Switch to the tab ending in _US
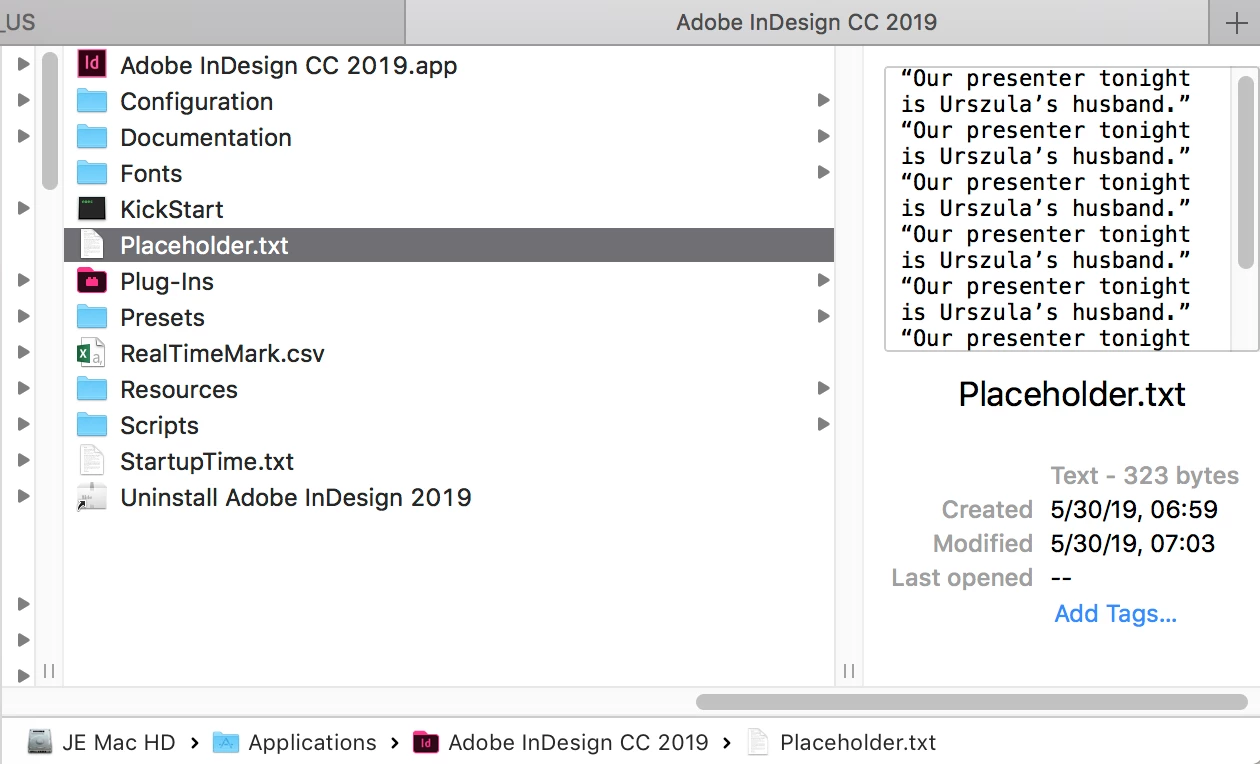The width and height of the screenshot is (1260, 764). coord(201,22)
